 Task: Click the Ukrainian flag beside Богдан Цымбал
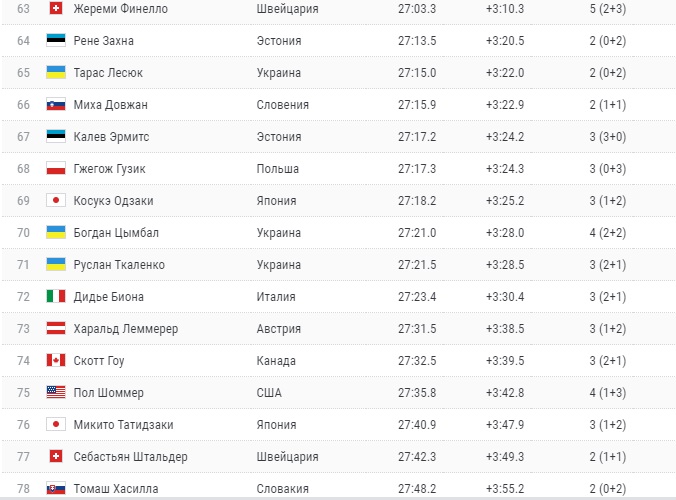(56, 233)
